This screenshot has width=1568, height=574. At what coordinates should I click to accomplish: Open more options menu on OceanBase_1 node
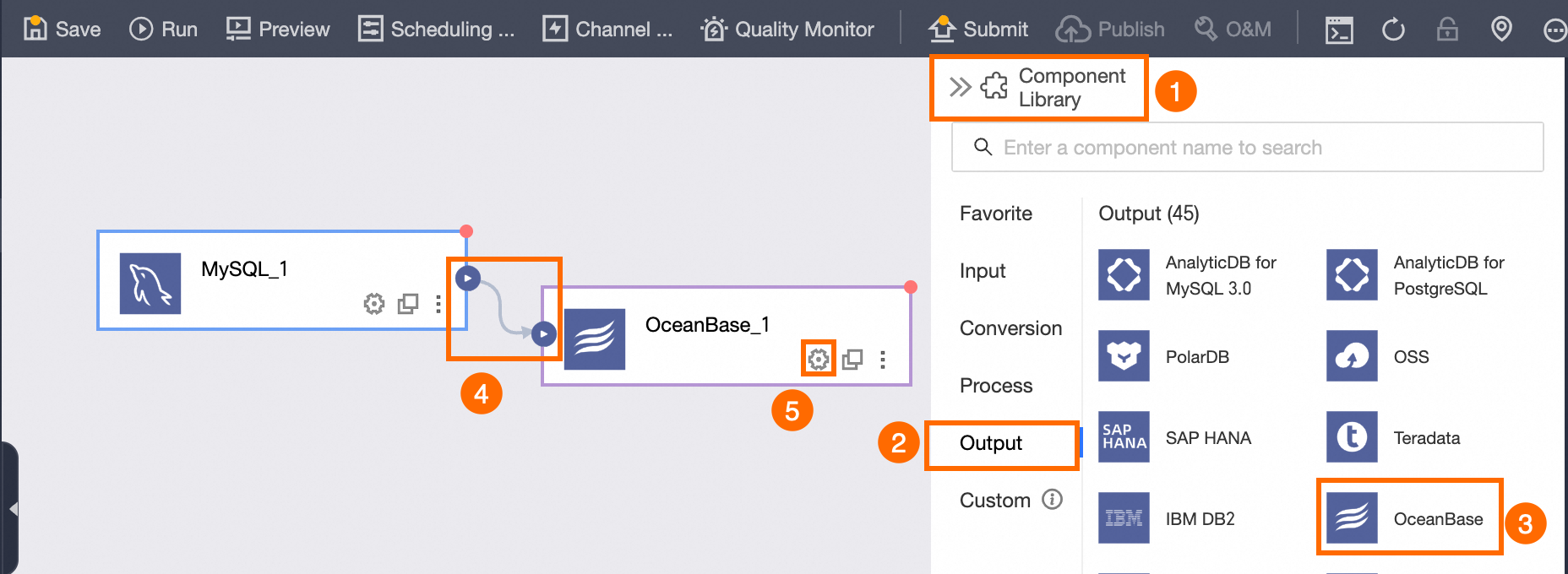click(x=882, y=360)
